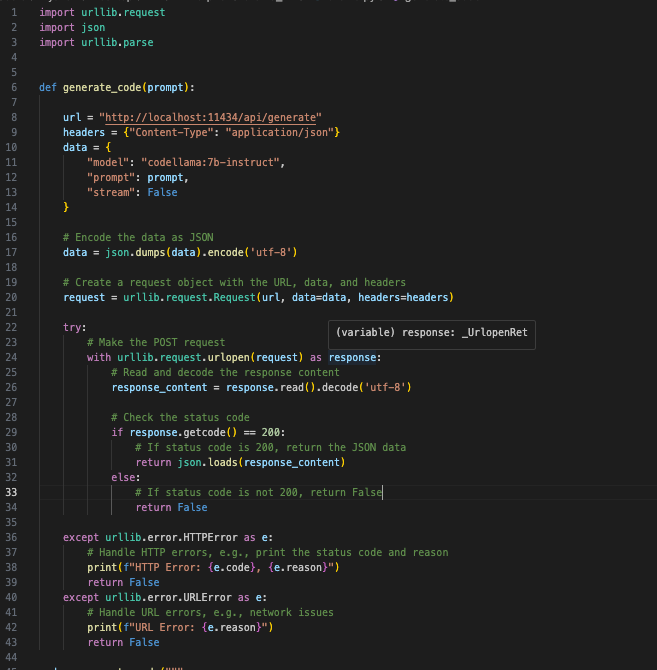Click the "model" key on line 11

click(108, 162)
